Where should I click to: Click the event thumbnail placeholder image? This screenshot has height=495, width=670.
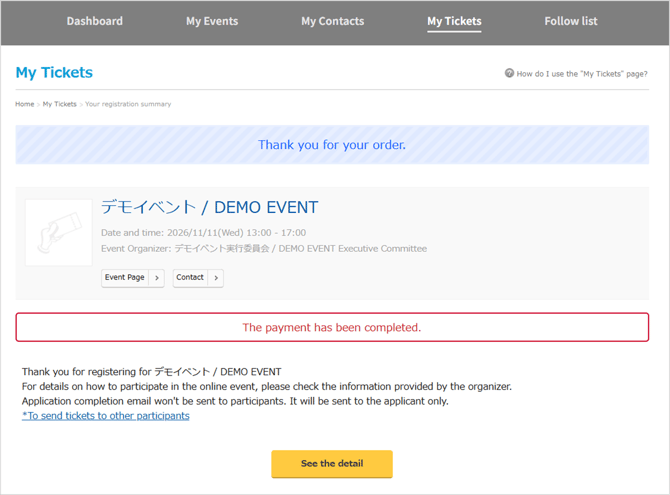click(x=58, y=233)
